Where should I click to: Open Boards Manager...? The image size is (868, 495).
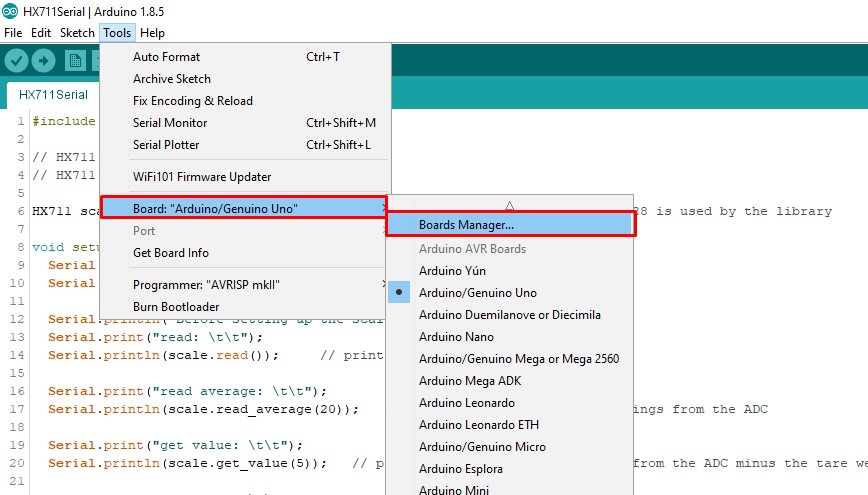coord(510,225)
